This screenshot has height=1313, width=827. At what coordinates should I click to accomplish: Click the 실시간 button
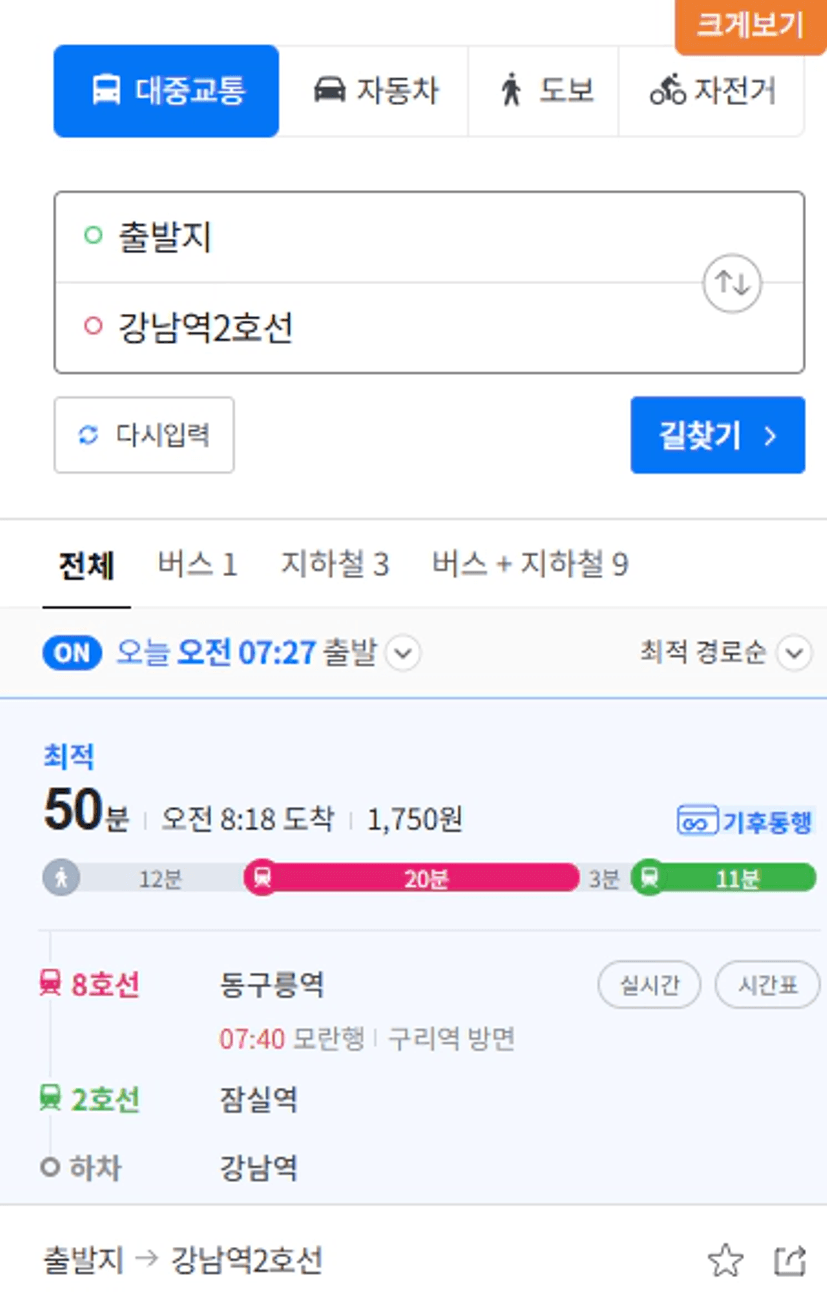(x=649, y=985)
